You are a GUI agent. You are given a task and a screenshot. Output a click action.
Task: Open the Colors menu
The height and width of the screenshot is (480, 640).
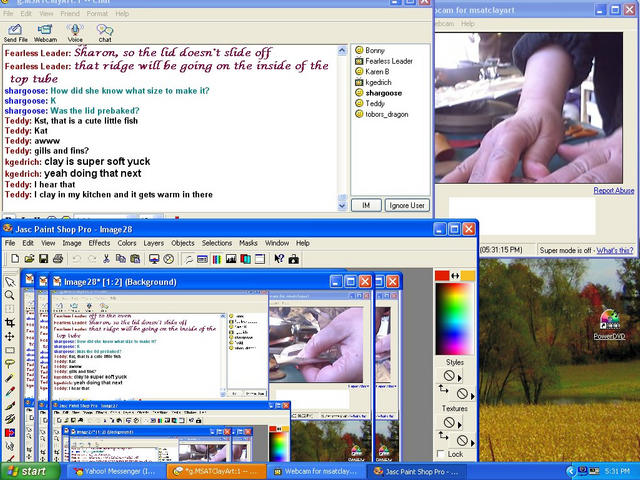pyautogui.click(x=127, y=243)
